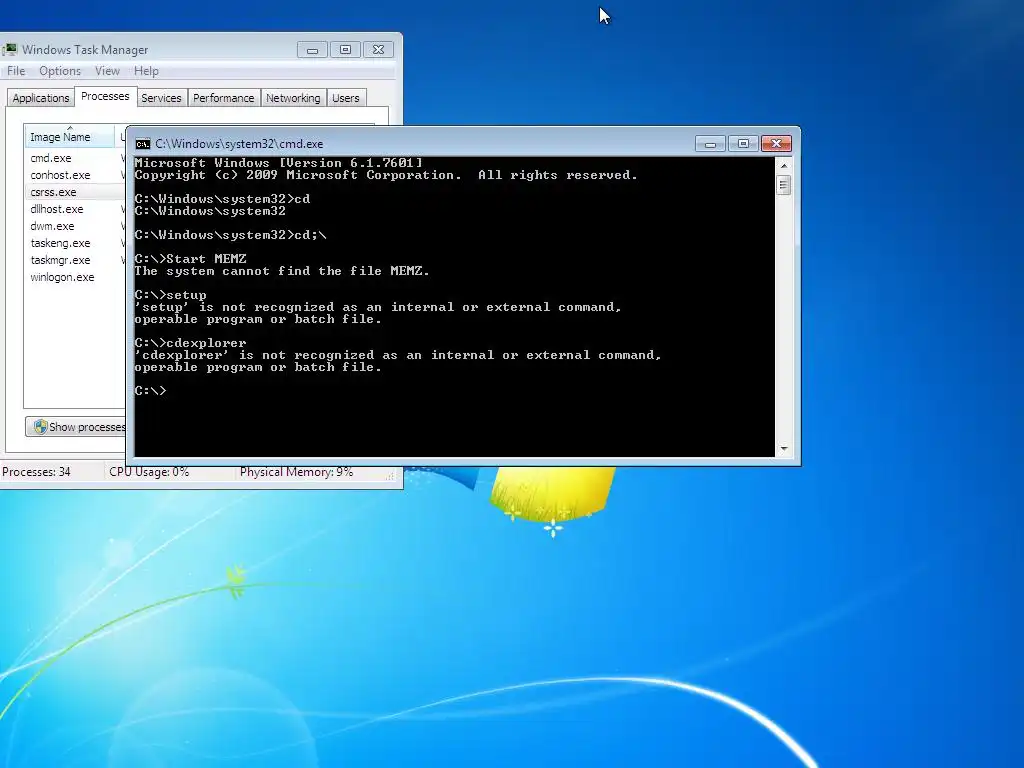Sort processes by Image Name column header
The width and height of the screenshot is (1024, 768).
tap(69, 136)
